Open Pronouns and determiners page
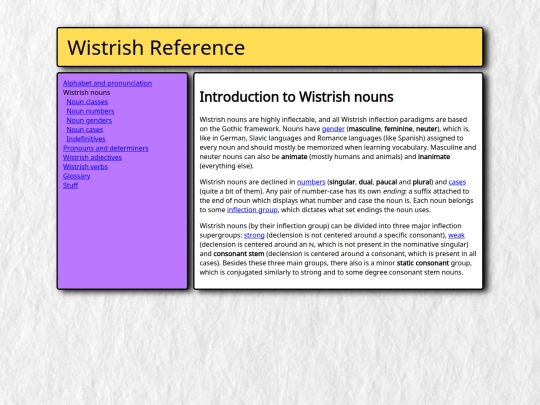540x405 pixels. click(x=106, y=148)
